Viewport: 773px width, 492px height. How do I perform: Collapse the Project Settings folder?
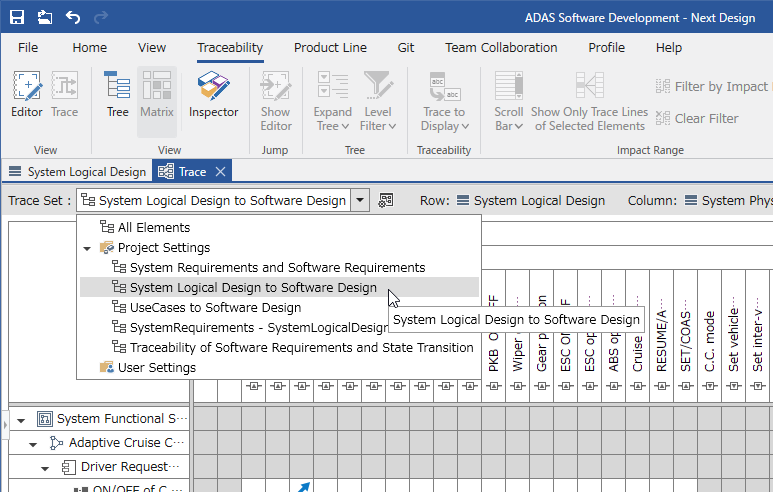point(87,248)
